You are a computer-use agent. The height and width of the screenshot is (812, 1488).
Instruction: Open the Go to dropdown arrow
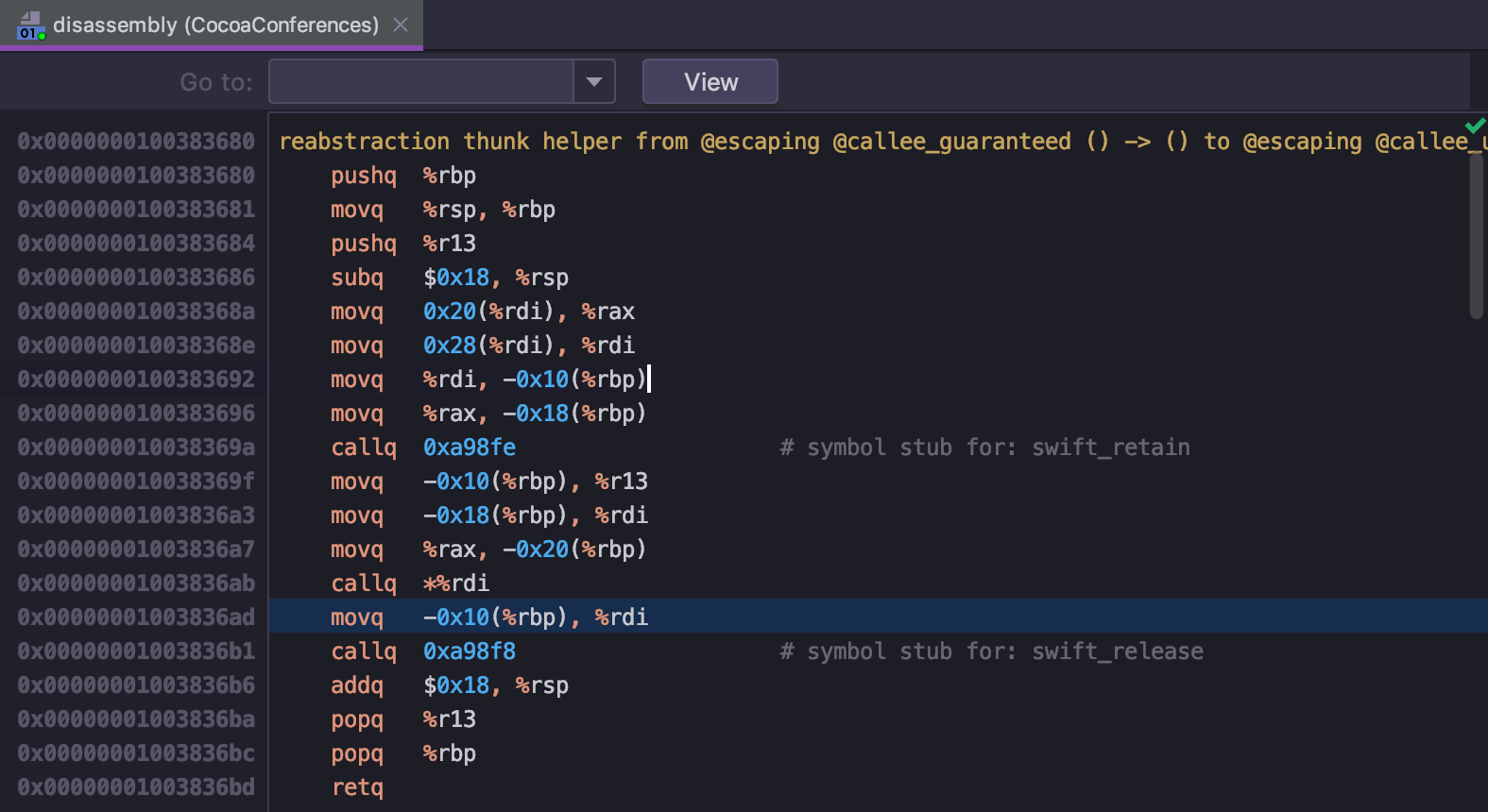pyautogui.click(x=594, y=81)
